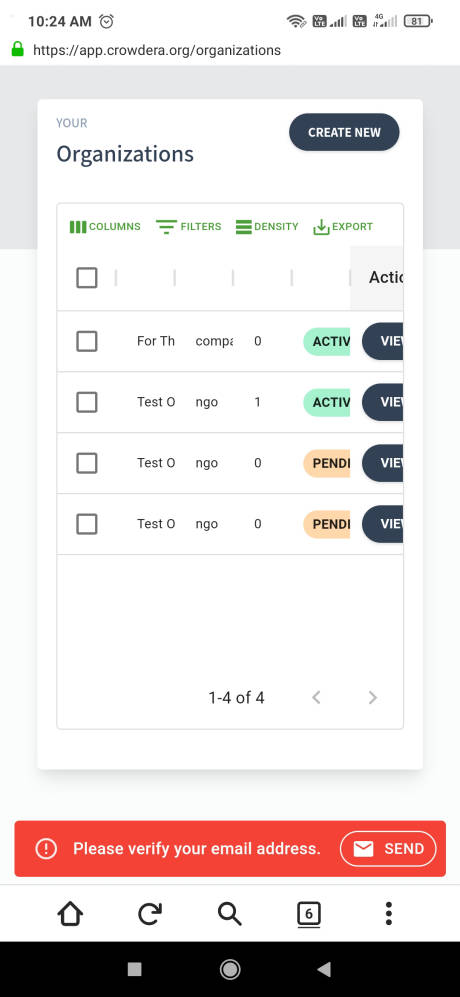Select the checkbox of first Pending row
The image size is (460, 997).
tap(87, 463)
